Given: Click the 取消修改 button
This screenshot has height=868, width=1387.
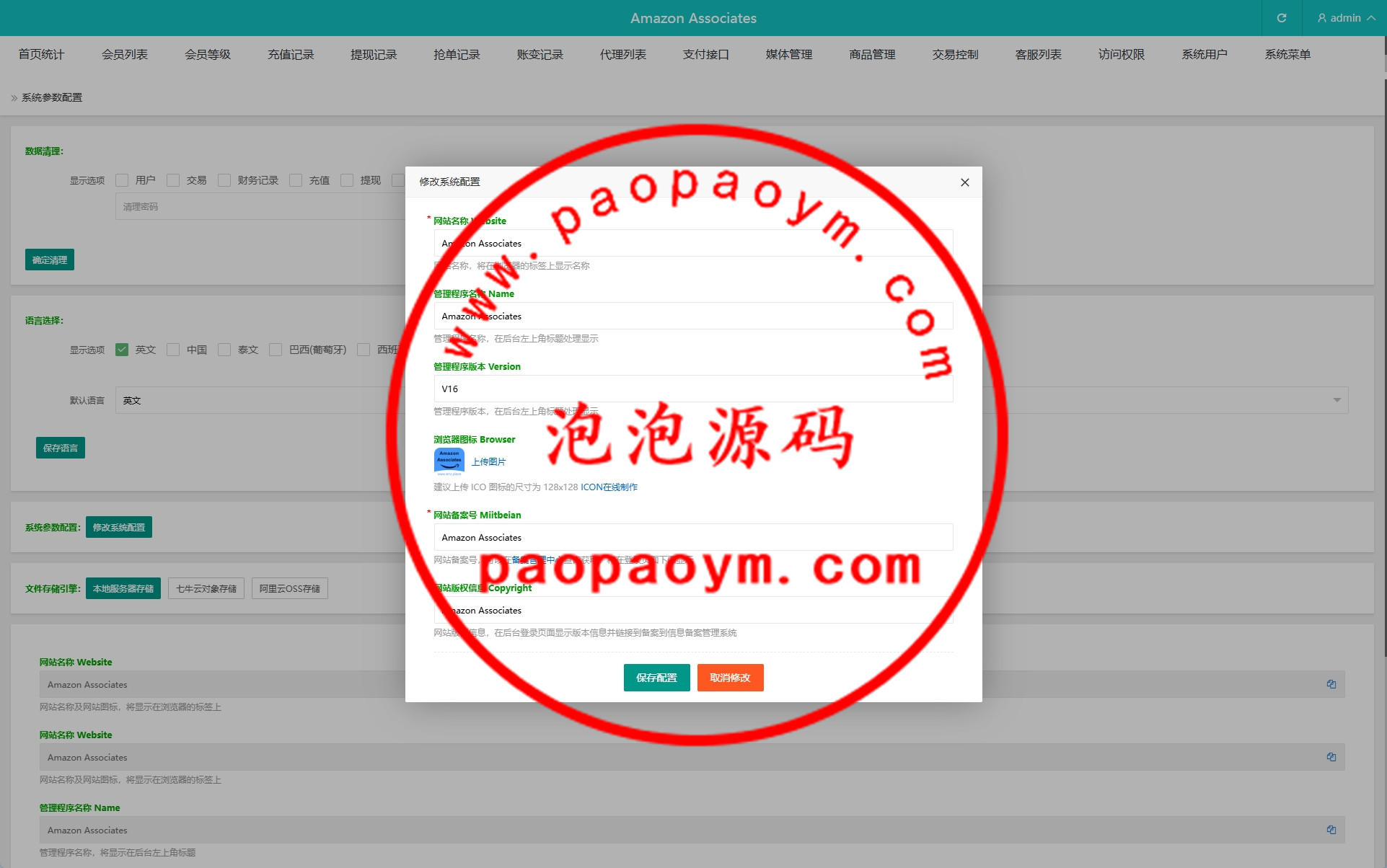Looking at the screenshot, I should pos(730,678).
